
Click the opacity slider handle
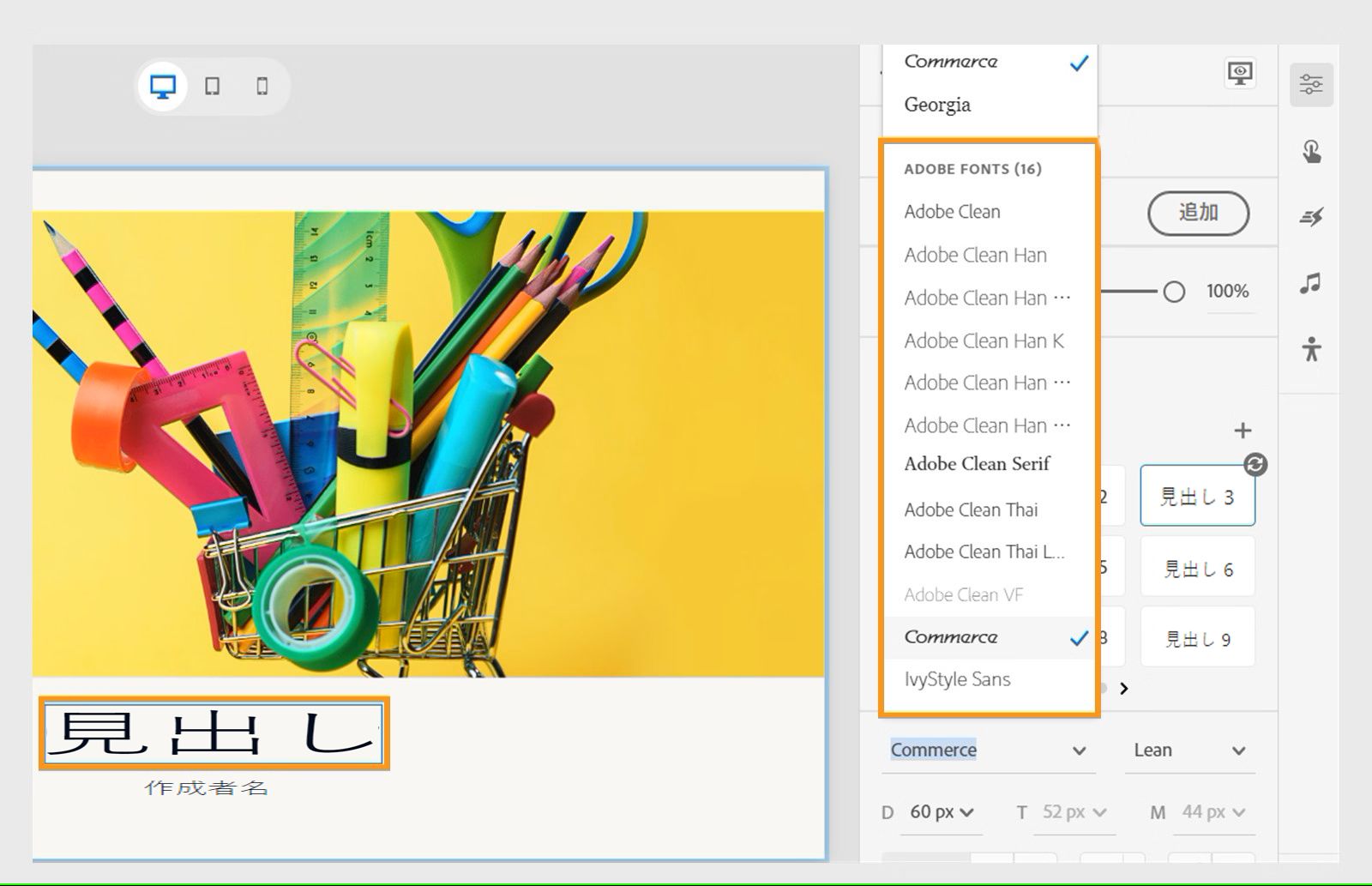click(1174, 292)
